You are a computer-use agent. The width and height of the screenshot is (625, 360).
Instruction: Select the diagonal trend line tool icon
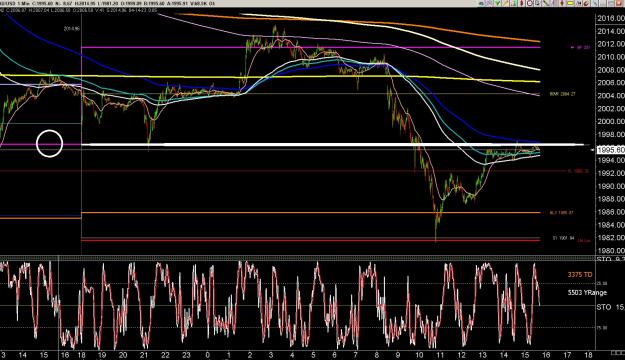(x=546, y=3)
